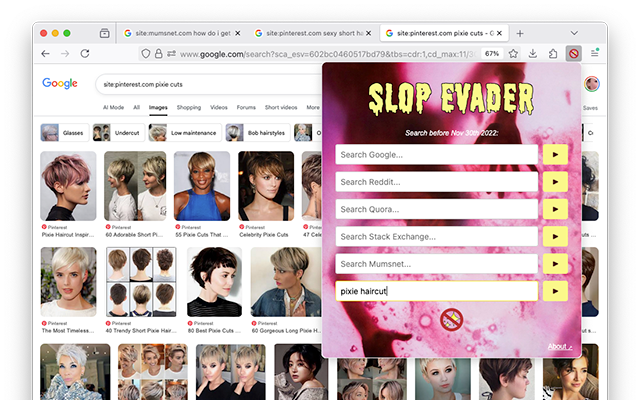Switch to the site:mumsnet.com tab
640x400 pixels.
coord(183,33)
